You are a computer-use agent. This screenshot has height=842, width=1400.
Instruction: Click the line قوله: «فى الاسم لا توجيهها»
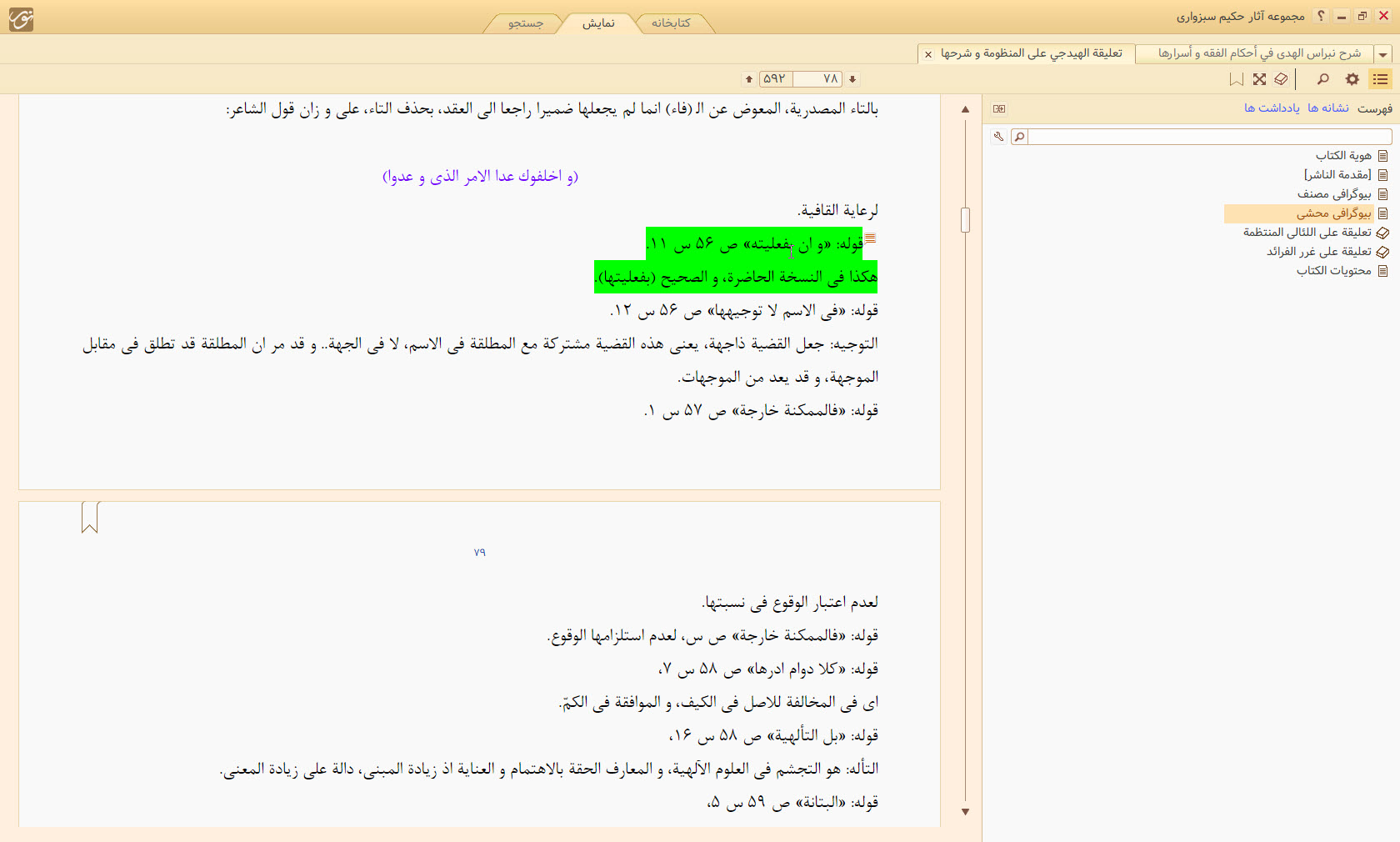[744, 310]
